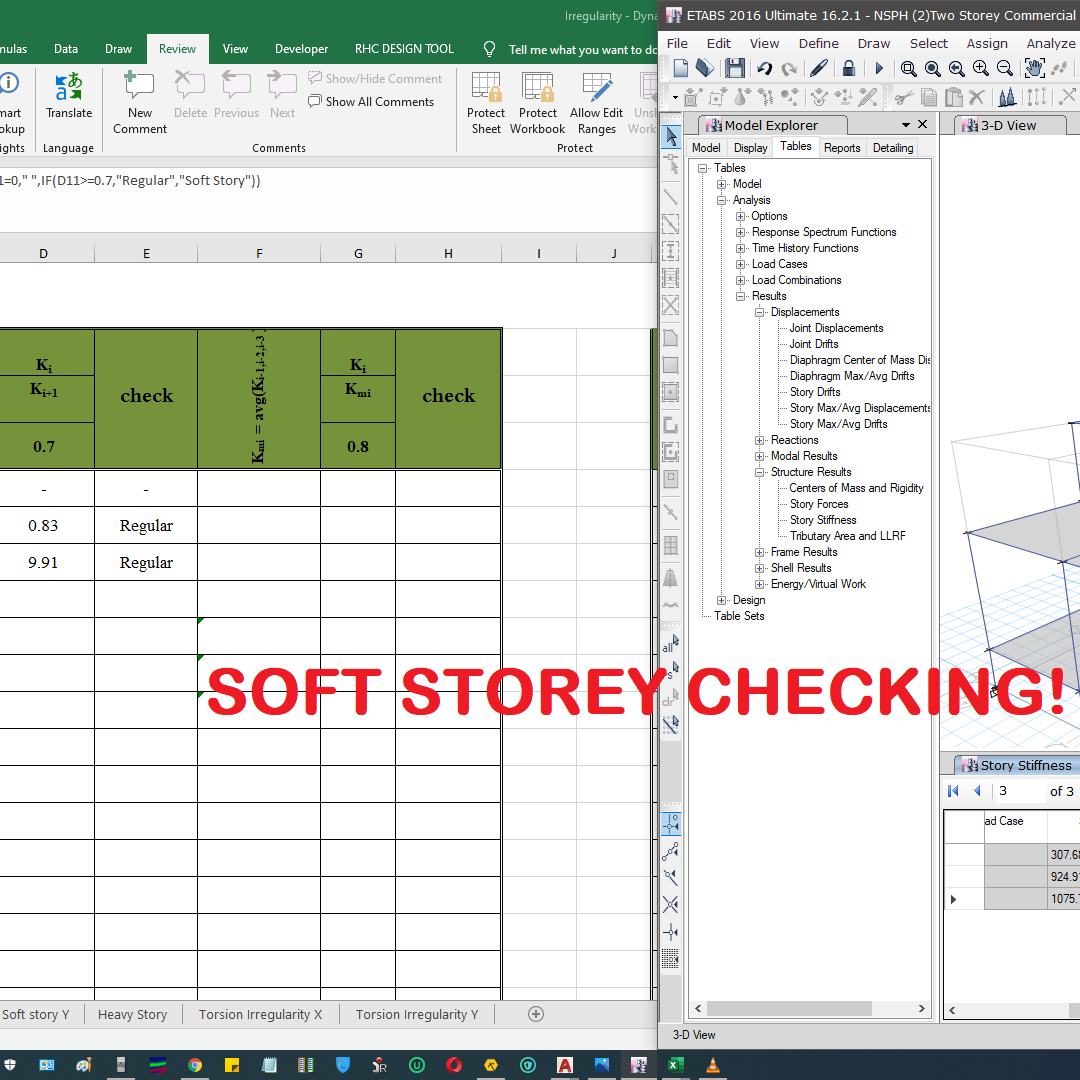This screenshot has height=1080, width=1080.
Task: Open the Model Explorer panel dropdown arrow
Action: pyautogui.click(x=906, y=125)
